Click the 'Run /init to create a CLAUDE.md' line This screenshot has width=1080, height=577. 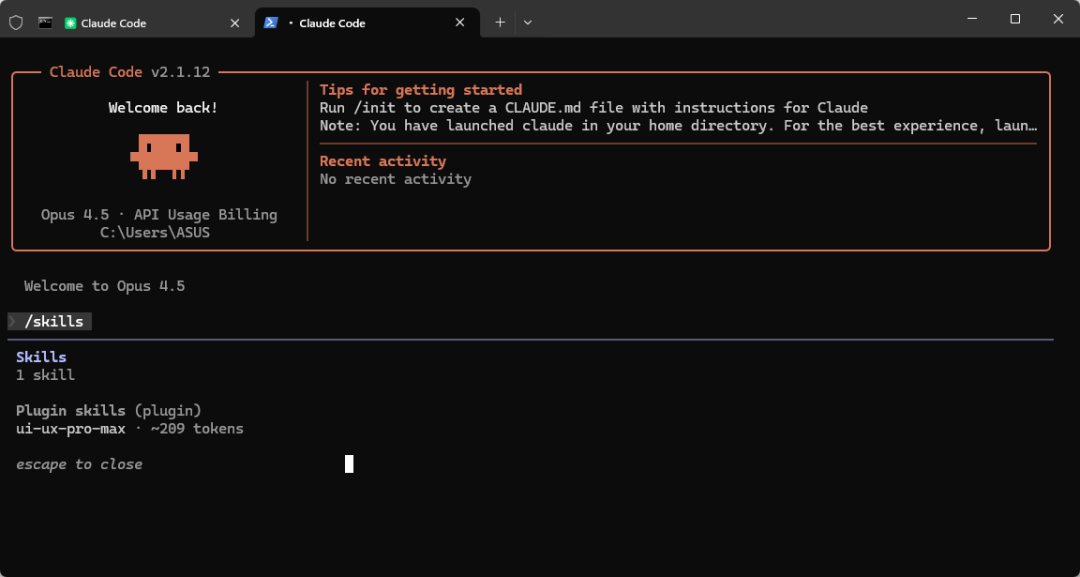pyautogui.click(x=594, y=107)
